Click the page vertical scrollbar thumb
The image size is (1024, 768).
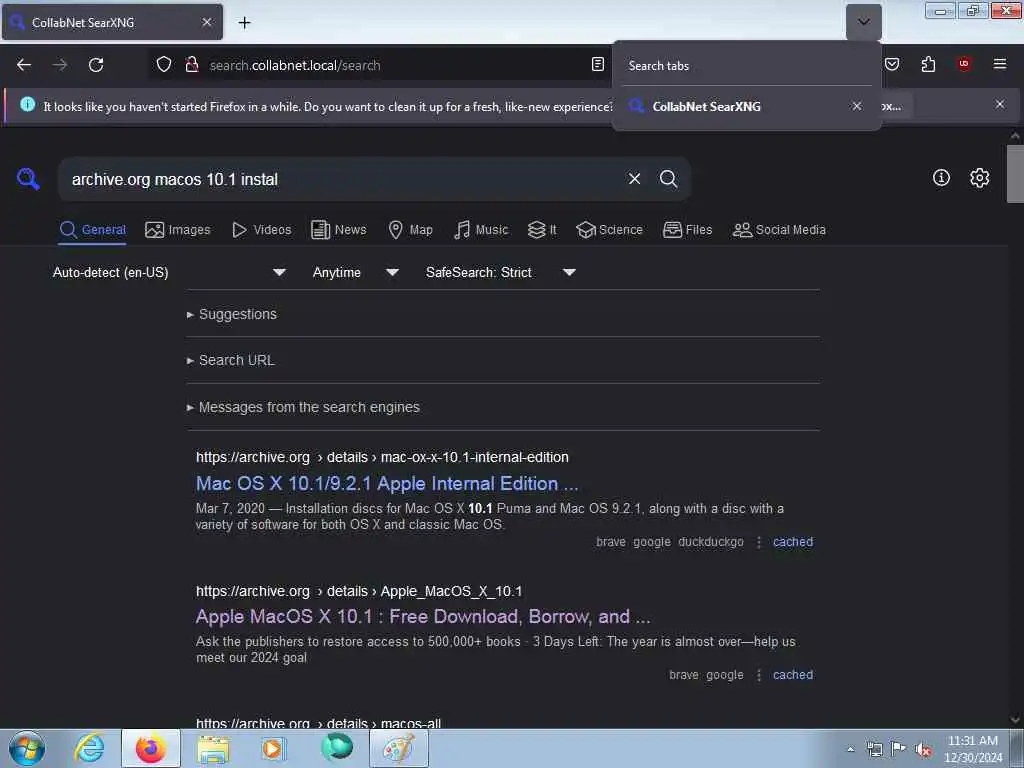click(1014, 174)
